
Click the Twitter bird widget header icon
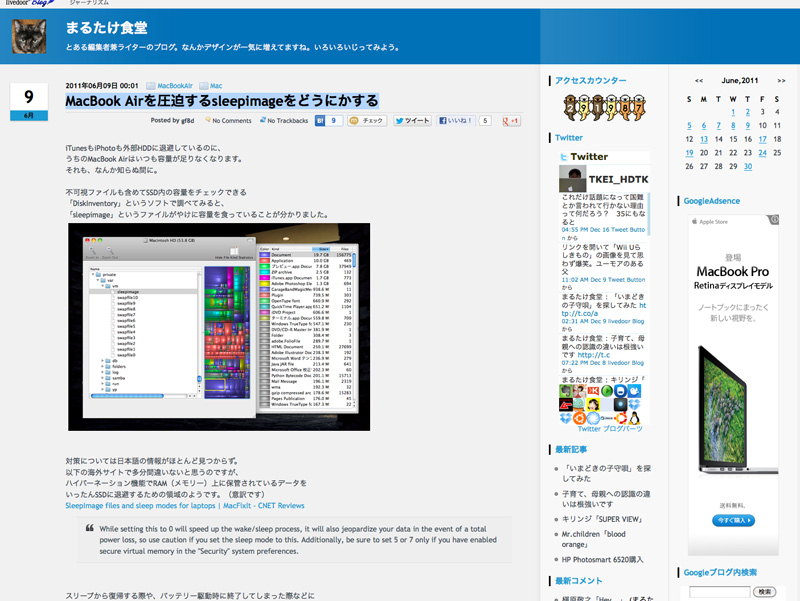pos(564,157)
